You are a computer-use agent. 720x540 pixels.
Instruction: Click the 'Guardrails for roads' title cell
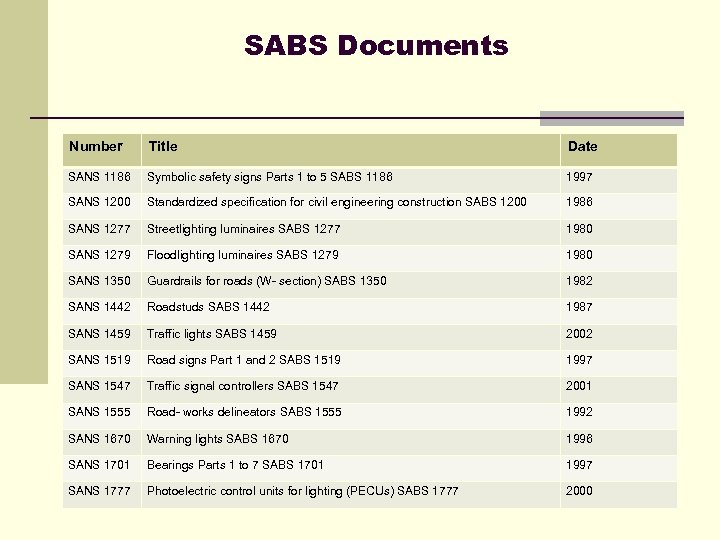click(x=267, y=281)
